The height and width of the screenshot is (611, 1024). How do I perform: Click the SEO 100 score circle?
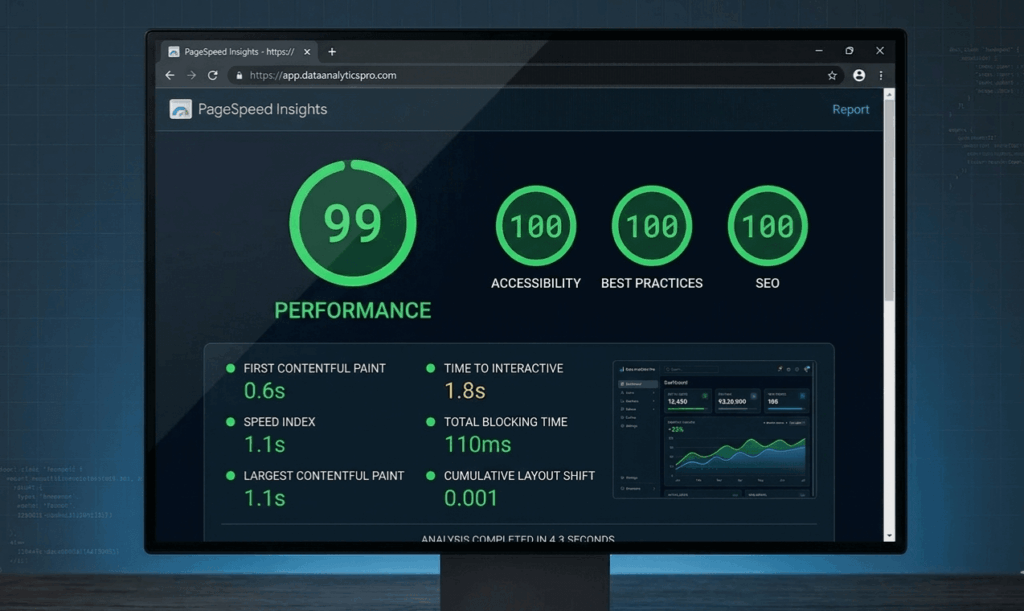coord(767,226)
